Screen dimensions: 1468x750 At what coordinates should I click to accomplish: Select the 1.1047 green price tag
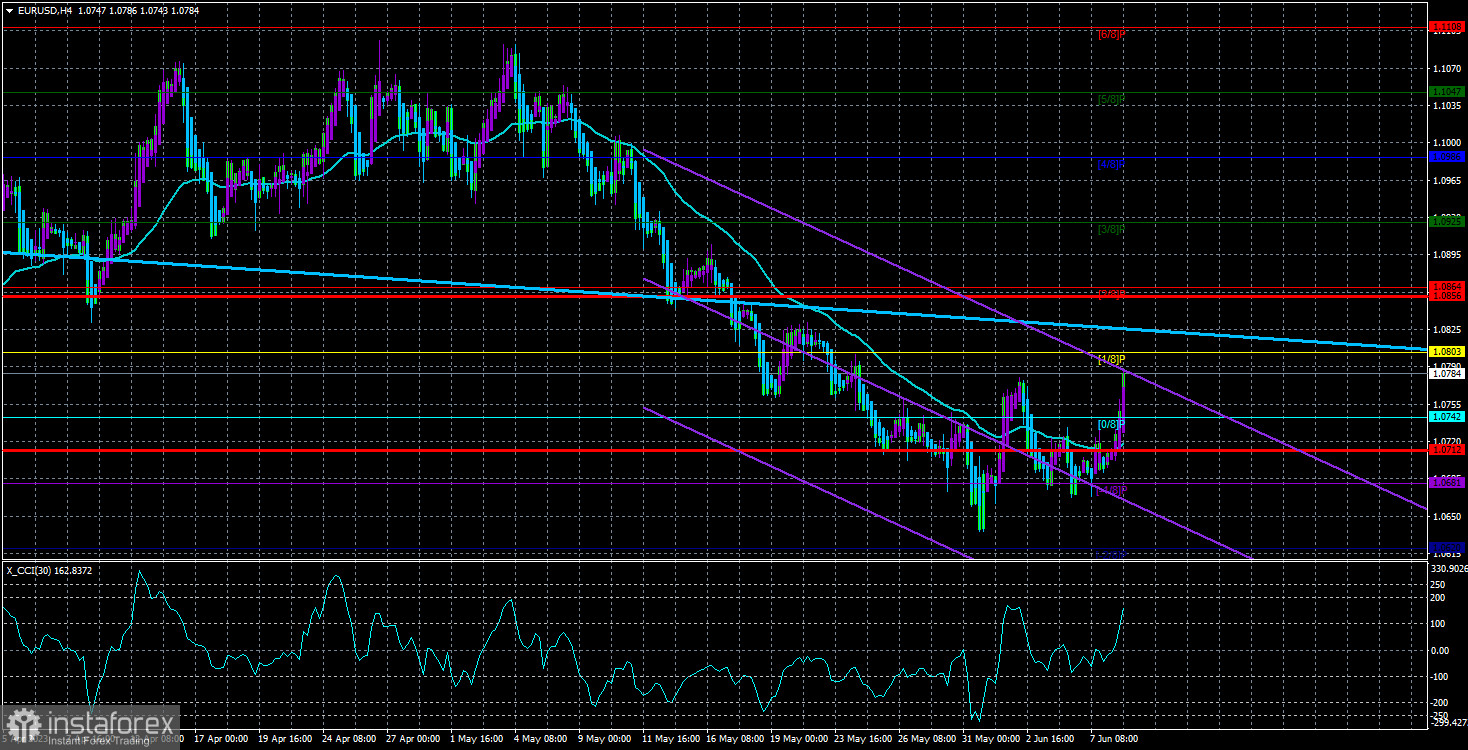point(1447,92)
